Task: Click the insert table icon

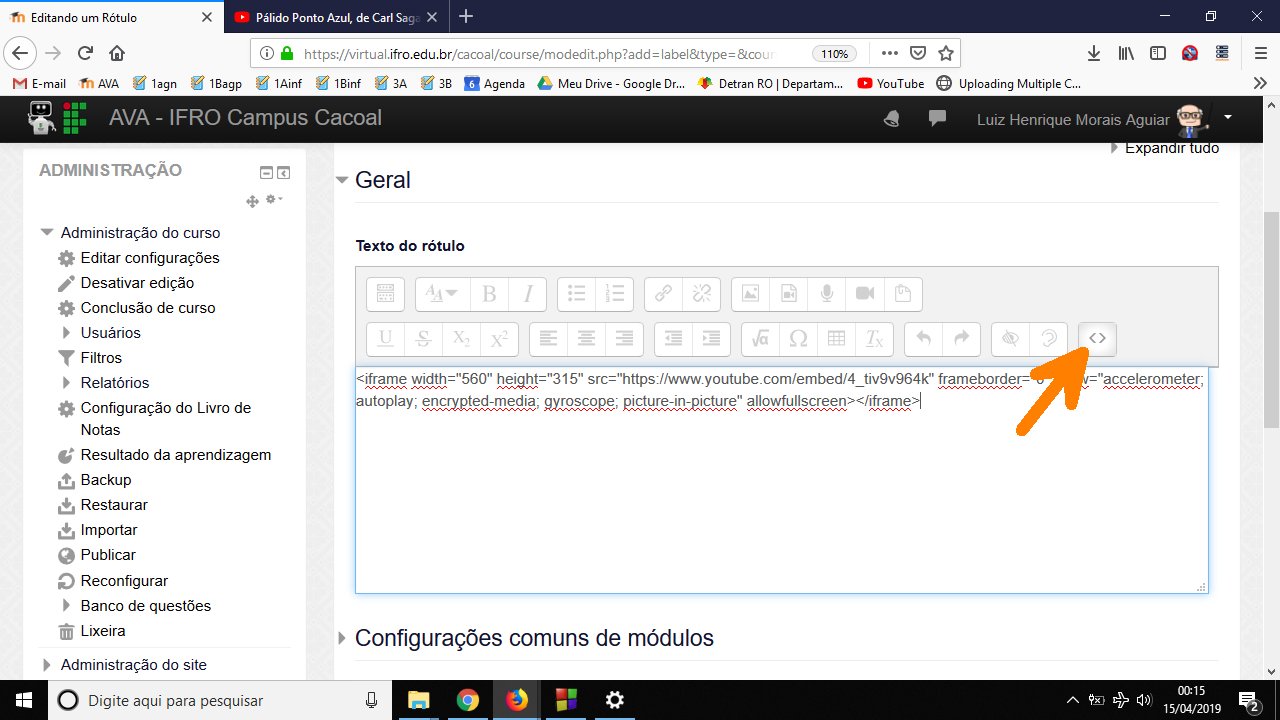Action: point(836,339)
